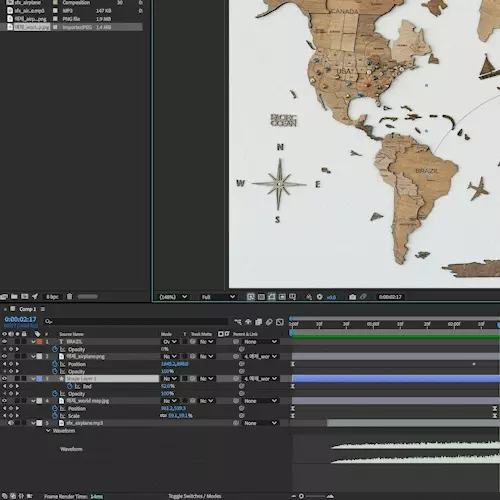This screenshot has width=500, height=500.
Task: Click 8 bpc color depth button
Action: pyautogui.click(x=52, y=296)
